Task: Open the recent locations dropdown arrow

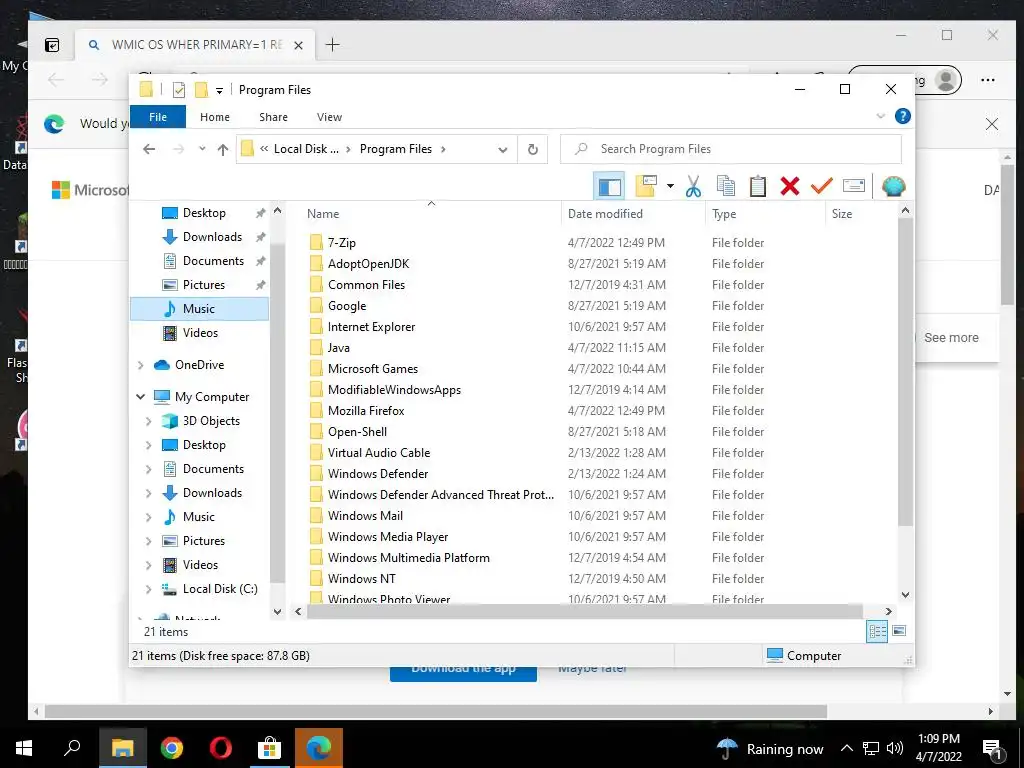Action: pos(202,149)
